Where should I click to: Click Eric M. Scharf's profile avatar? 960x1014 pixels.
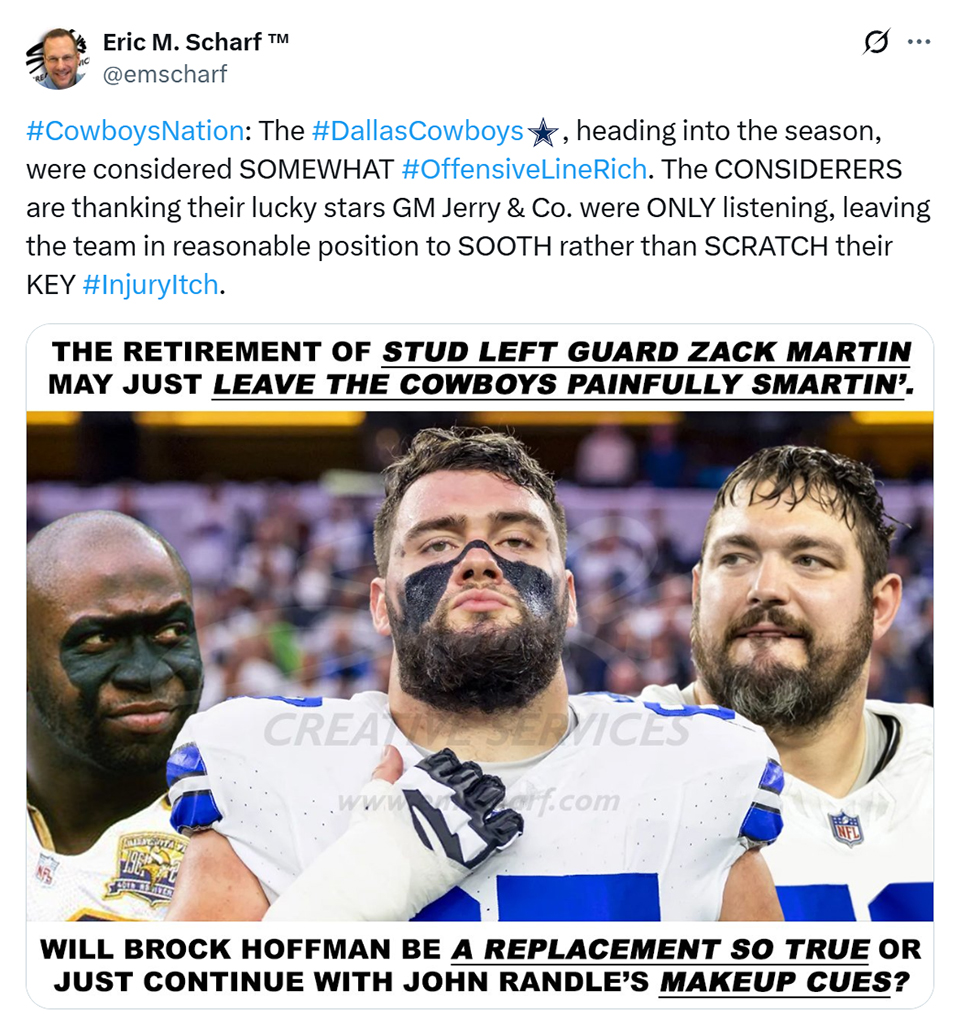click(57, 58)
